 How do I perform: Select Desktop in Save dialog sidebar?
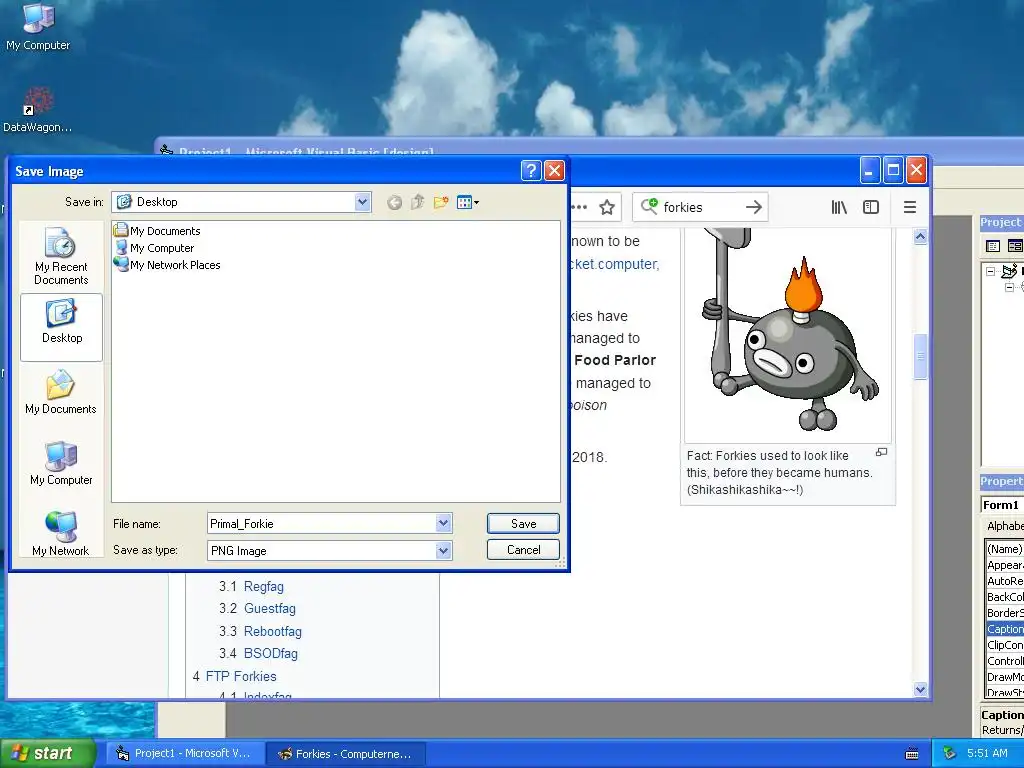pos(61,327)
